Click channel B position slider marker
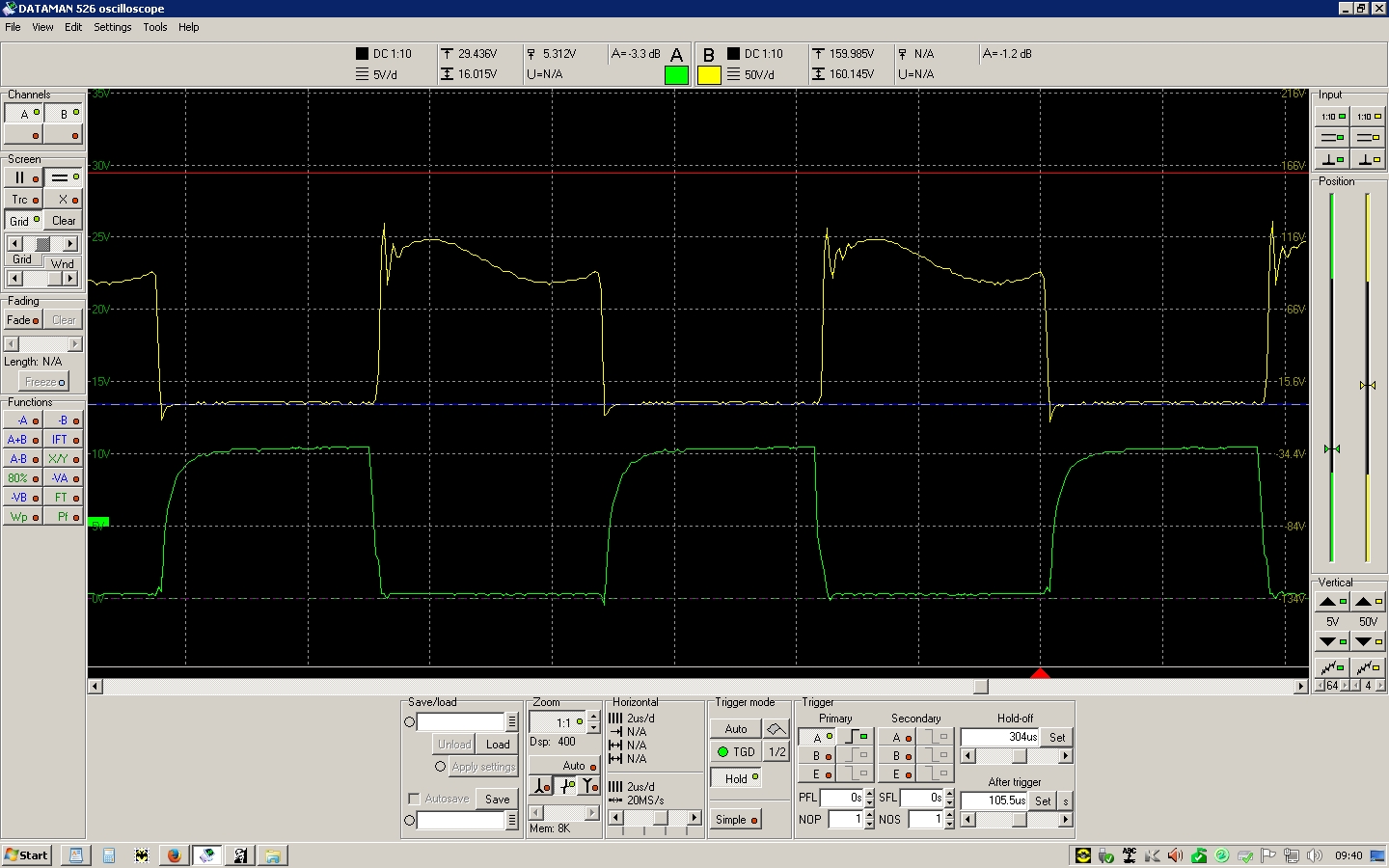Screen dimensions: 1389x868 1368,385
